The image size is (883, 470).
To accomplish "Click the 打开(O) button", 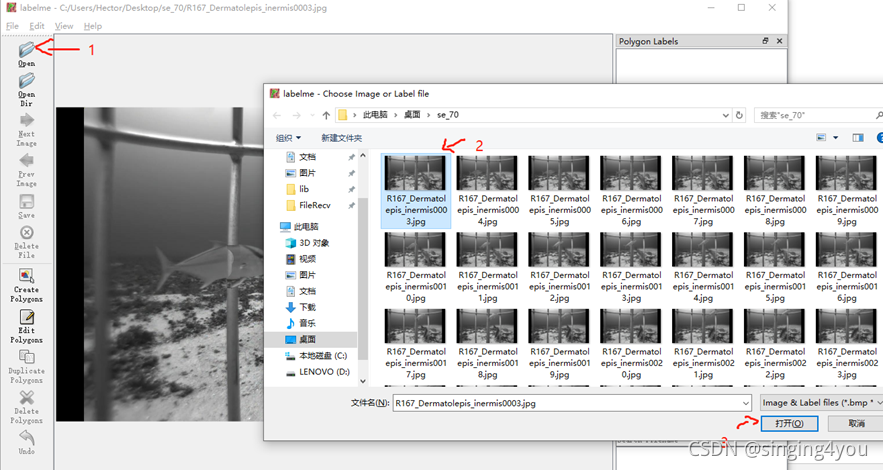I will point(789,424).
